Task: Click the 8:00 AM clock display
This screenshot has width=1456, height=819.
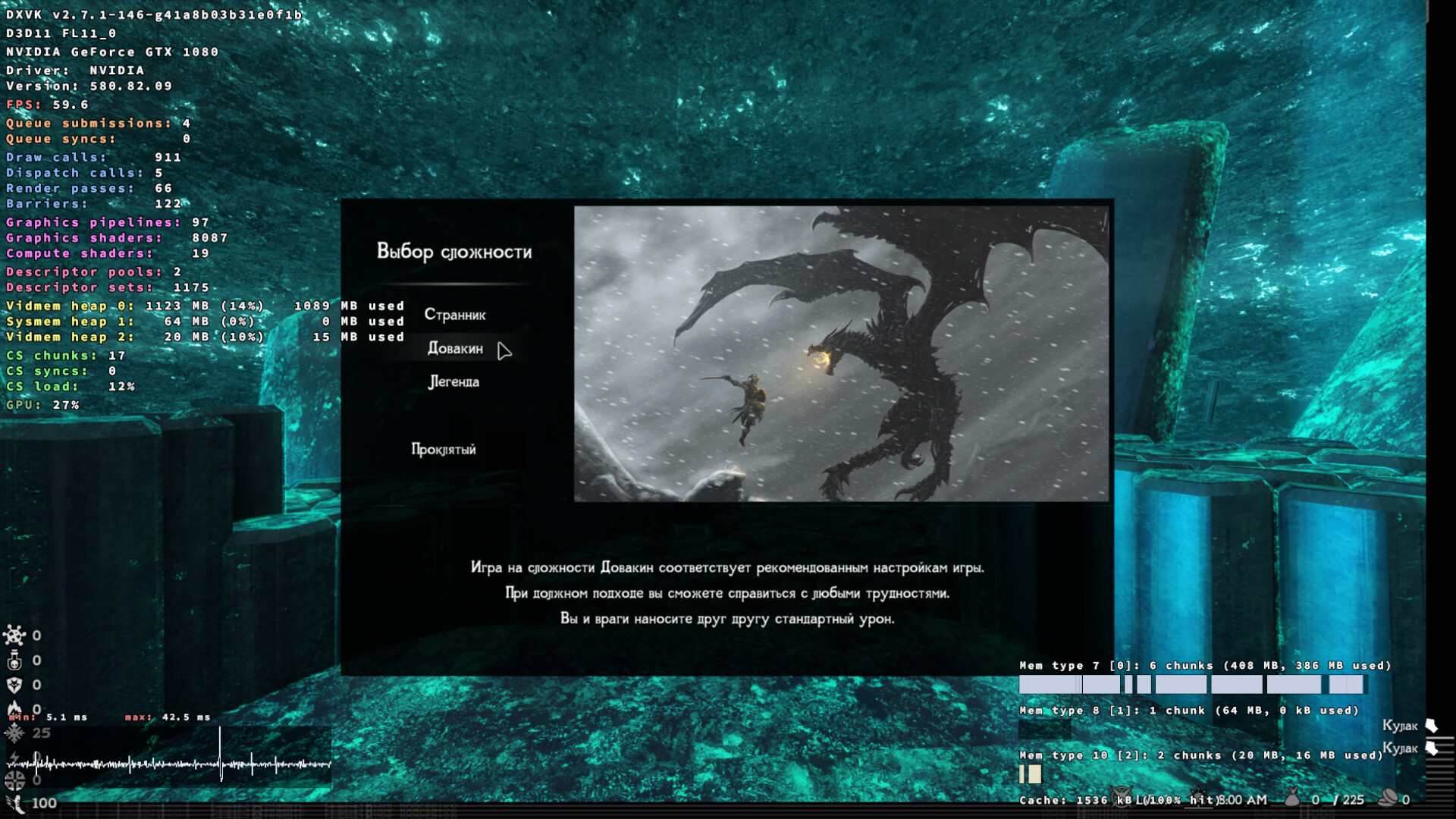Action: click(1242, 799)
